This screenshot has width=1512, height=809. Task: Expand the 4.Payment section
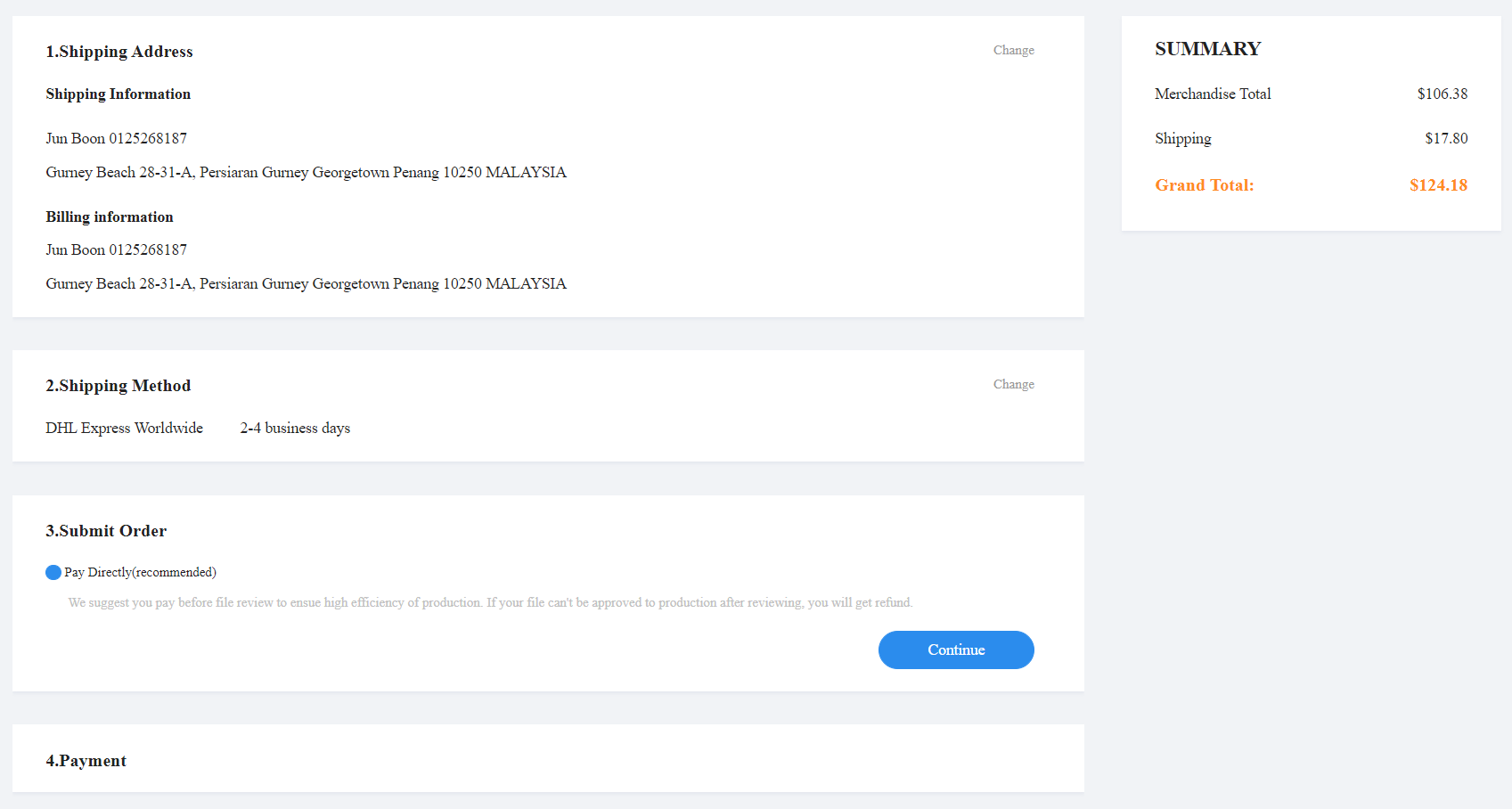pos(86,761)
